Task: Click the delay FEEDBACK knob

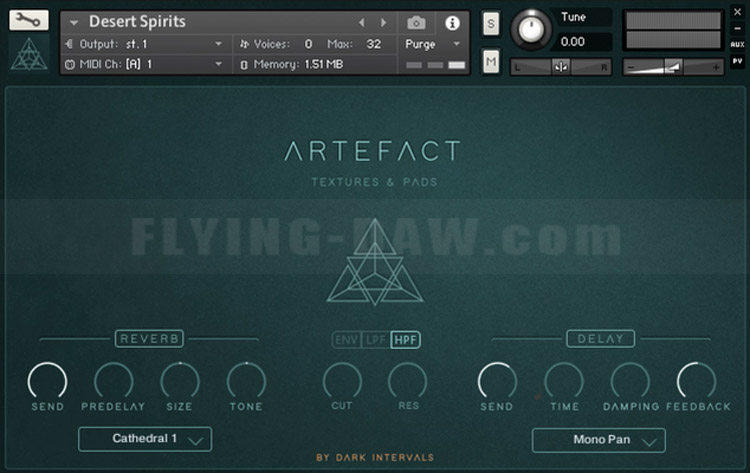Action: click(x=696, y=381)
